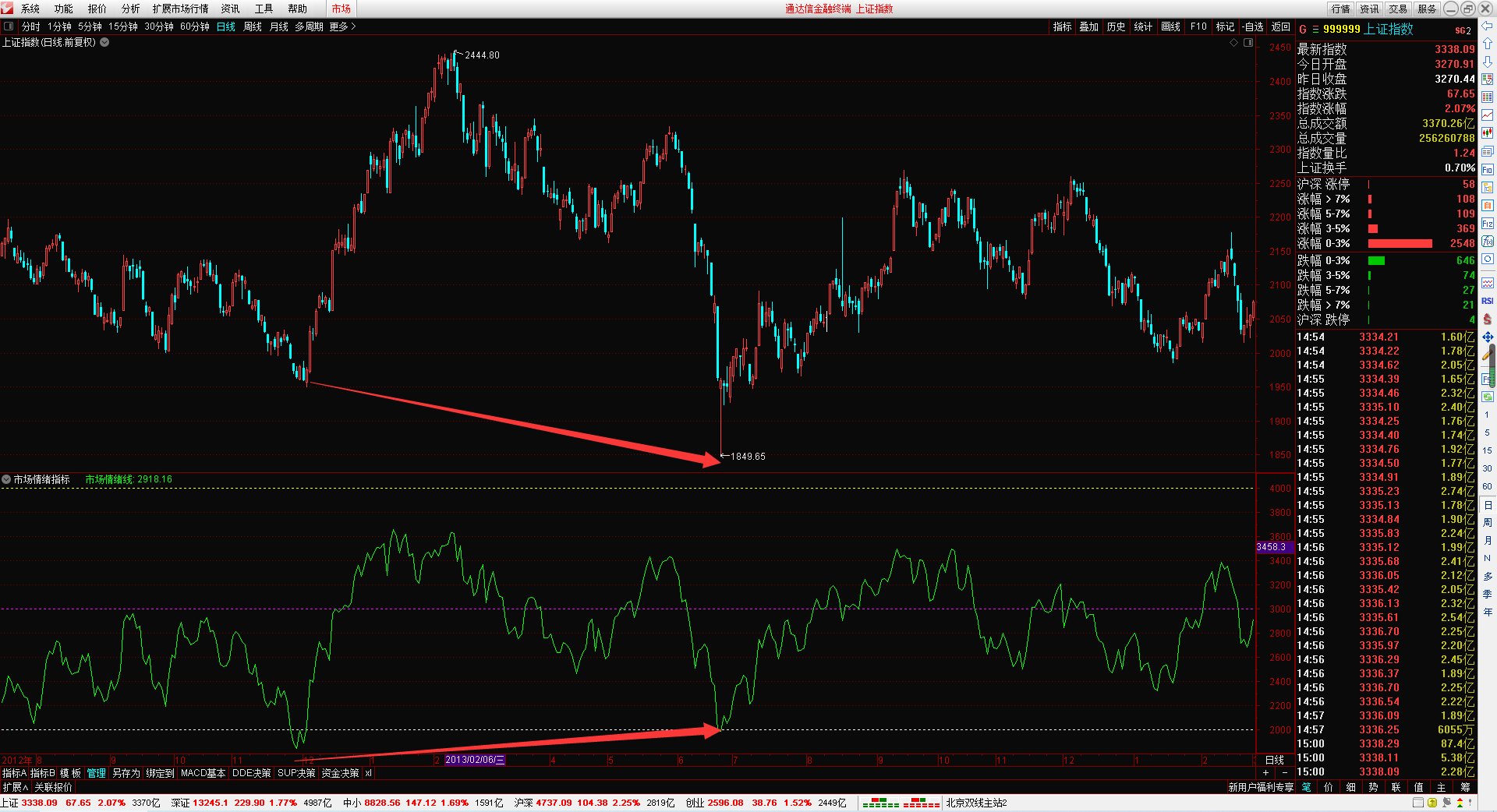The image size is (1497, 812).
Task: Expand the 扩展∧ panel at bottom left
Action: click(16, 787)
